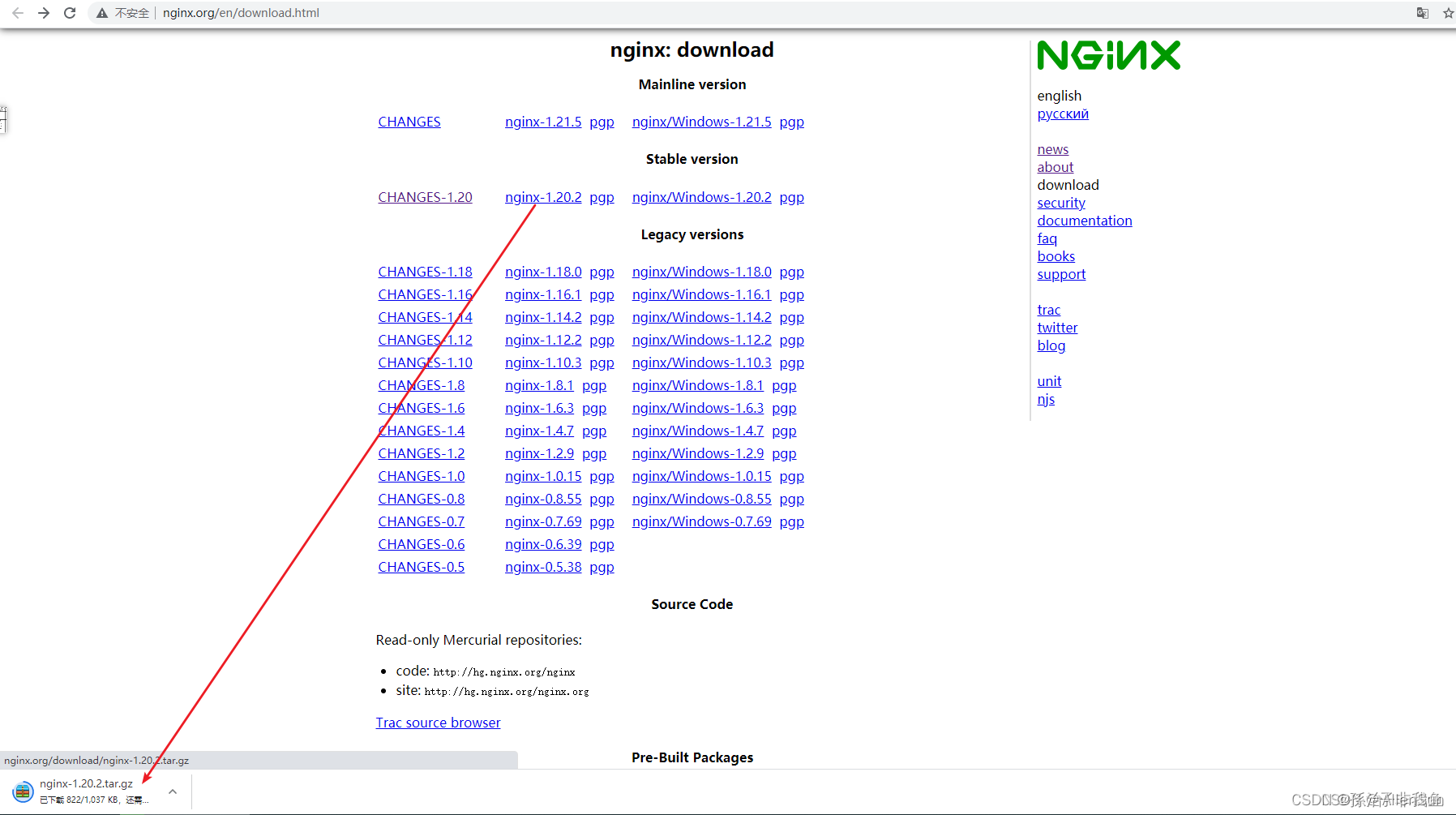The height and width of the screenshot is (815, 1456).
Task: Open the twitter link
Action: [x=1057, y=328]
